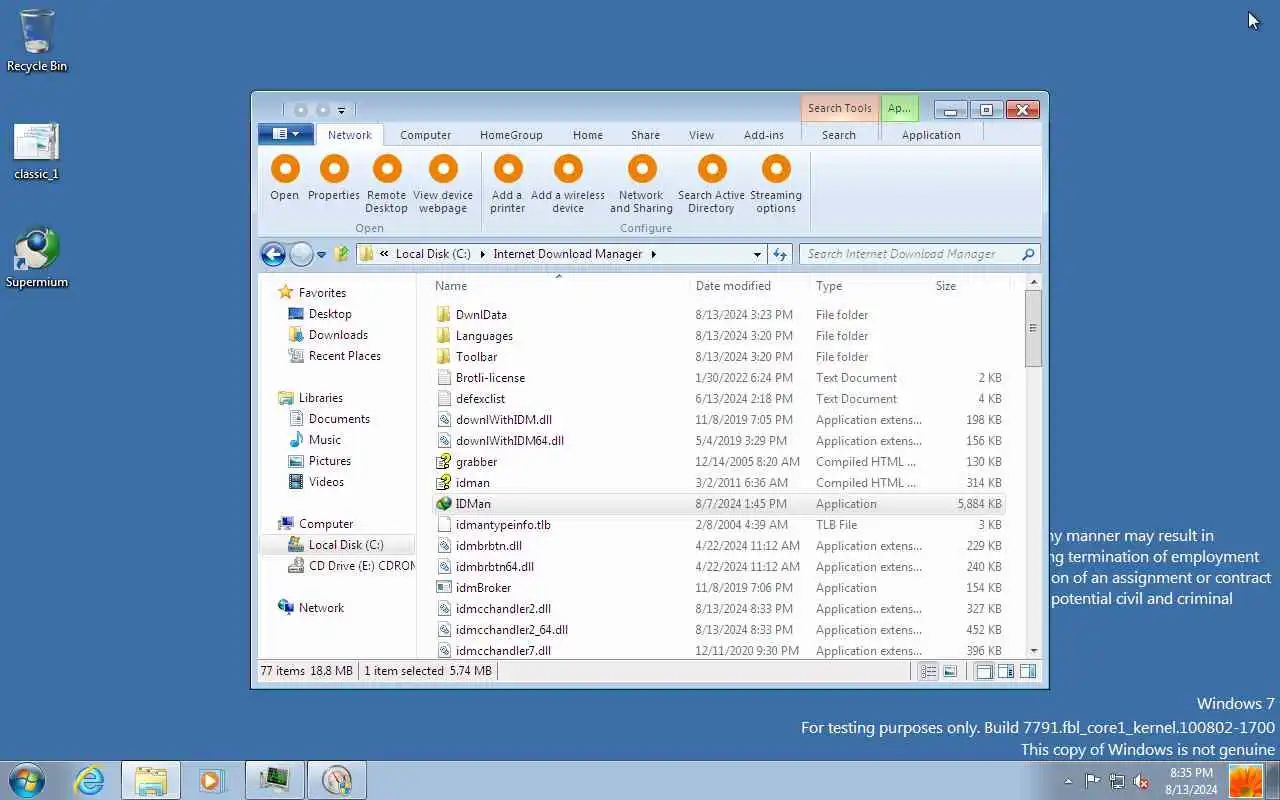The image size is (1280, 800).
Task: Sort files by Date modified column
Action: (750, 286)
